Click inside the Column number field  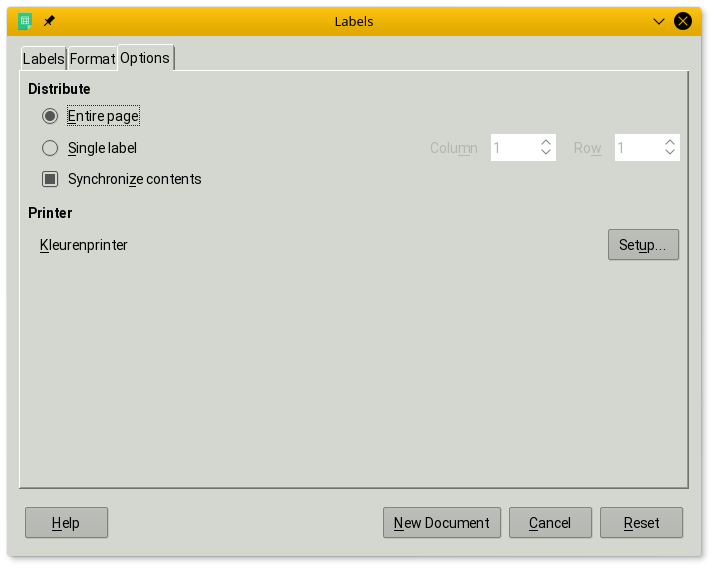(x=513, y=148)
